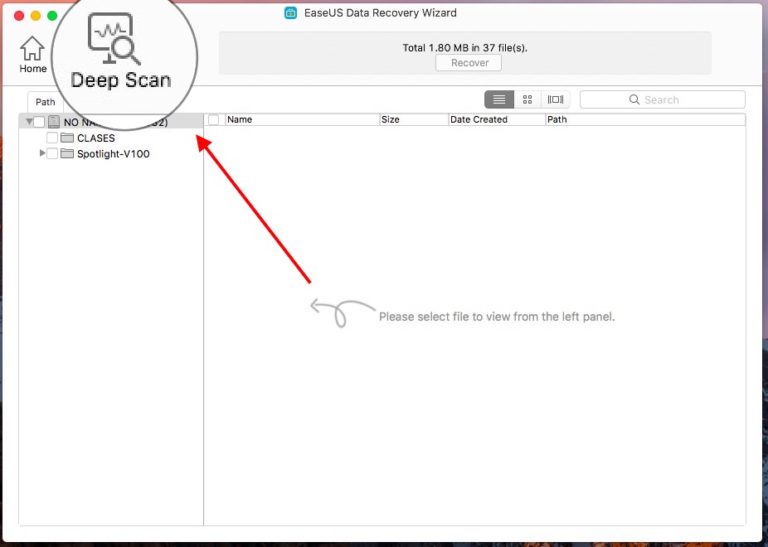This screenshot has width=768, height=547.
Task: Click the Spotlight-V100 folder icon
Action: click(67, 154)
